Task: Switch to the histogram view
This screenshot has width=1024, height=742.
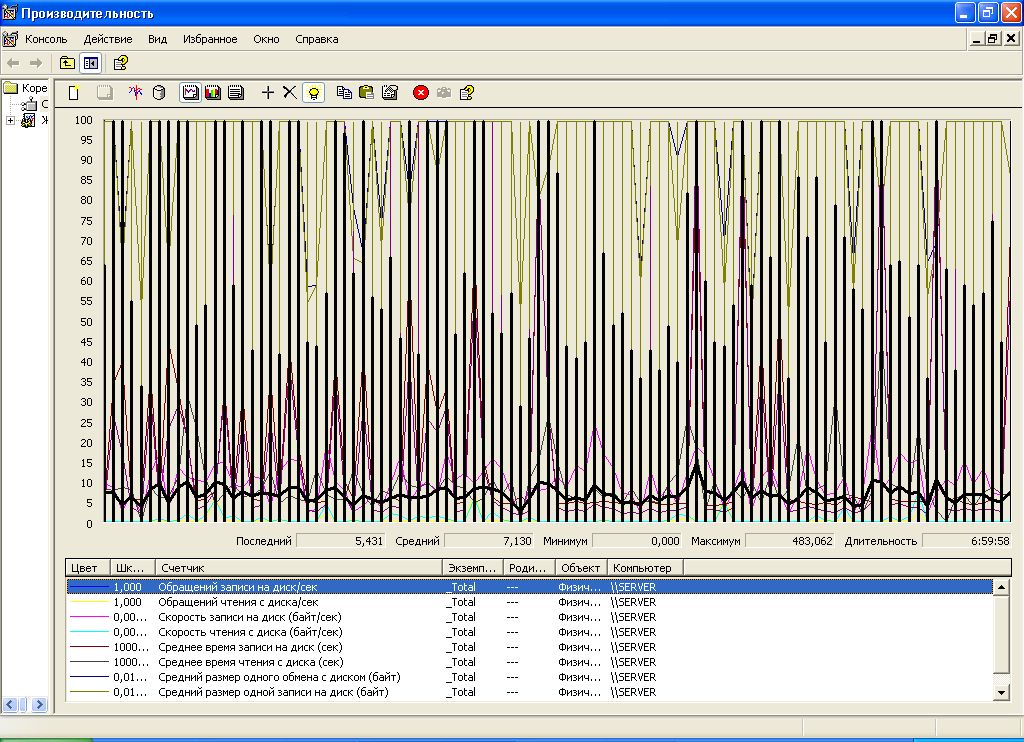Action: tap(213, 93)
